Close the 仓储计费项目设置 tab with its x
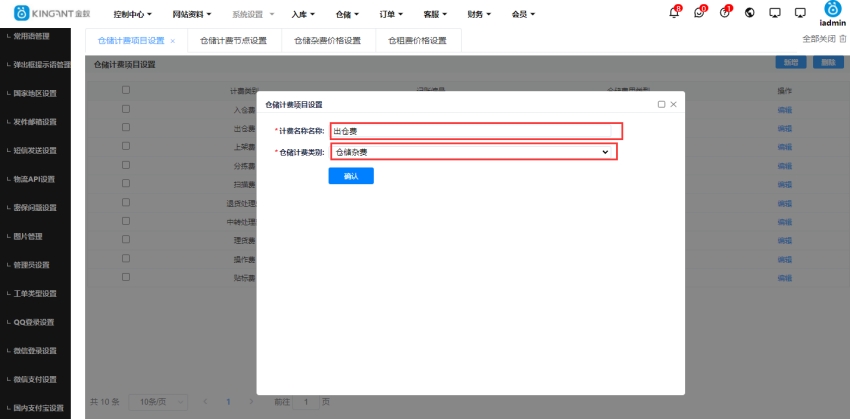The width and height of the screenshot is (851, 419). [173, 41]
